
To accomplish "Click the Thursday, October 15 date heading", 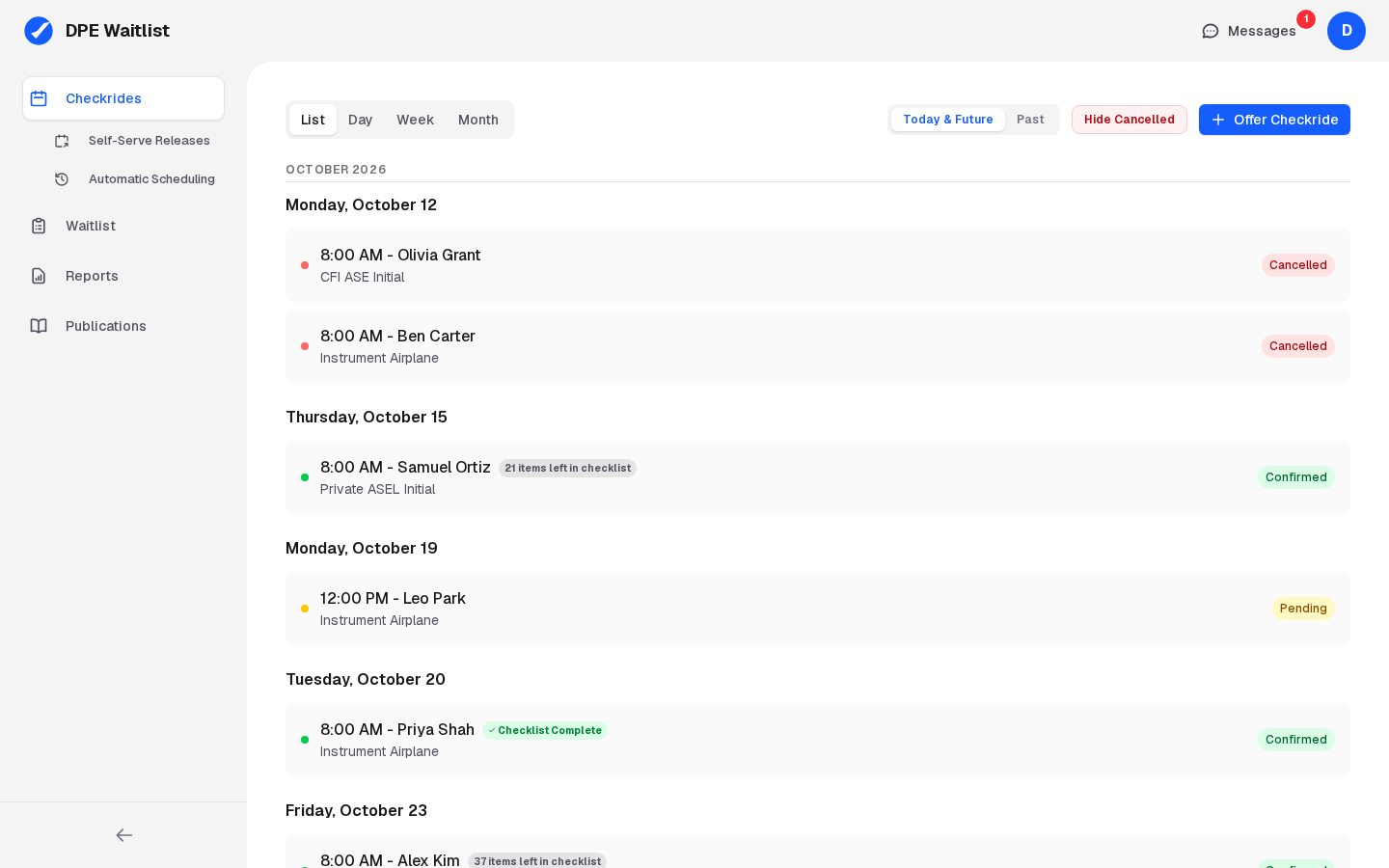I will (367, 417).
